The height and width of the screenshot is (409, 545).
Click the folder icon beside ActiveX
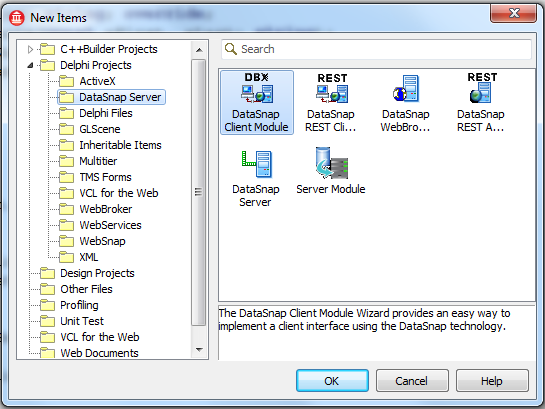click(66, 81)
